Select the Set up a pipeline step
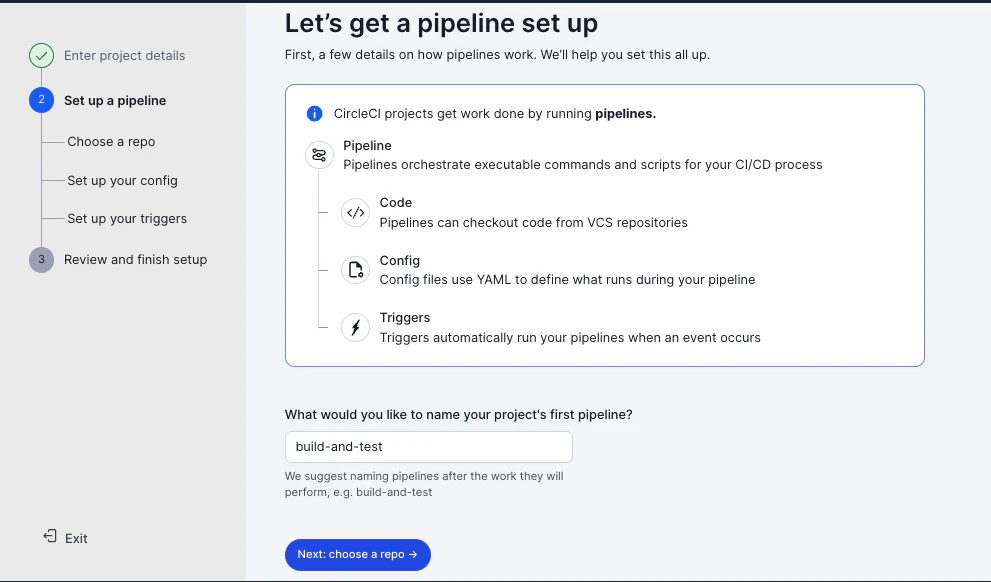The width and height of the screenshot is (991, 582). (115, 100)
